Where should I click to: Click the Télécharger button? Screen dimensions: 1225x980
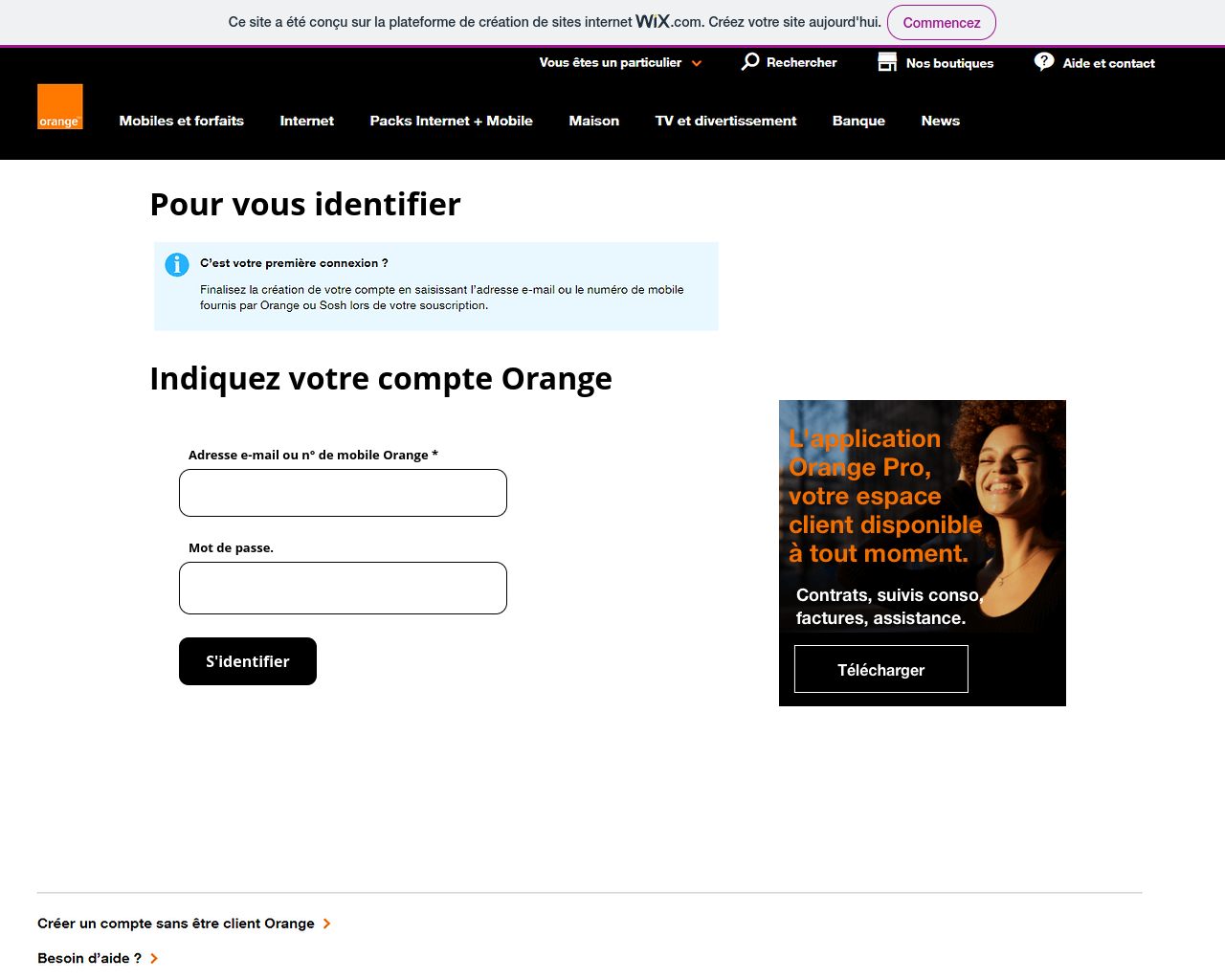(881, 669)
